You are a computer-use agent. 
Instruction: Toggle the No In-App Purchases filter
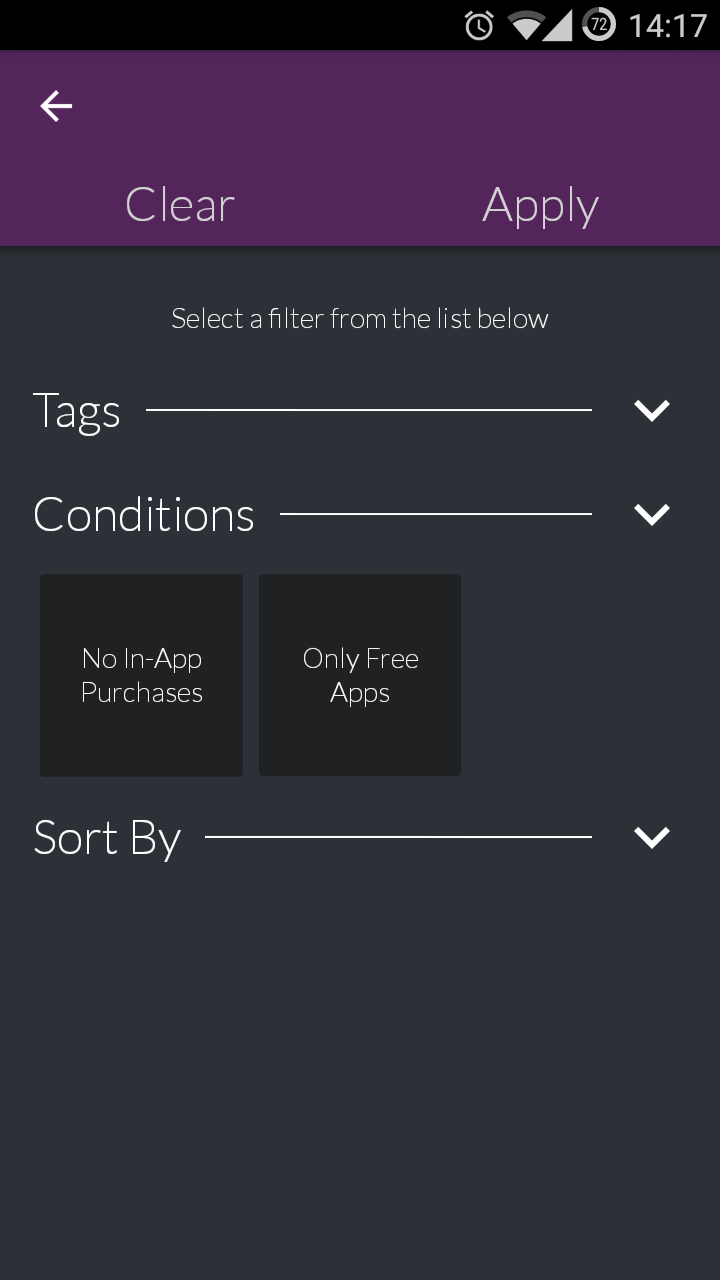141,675
